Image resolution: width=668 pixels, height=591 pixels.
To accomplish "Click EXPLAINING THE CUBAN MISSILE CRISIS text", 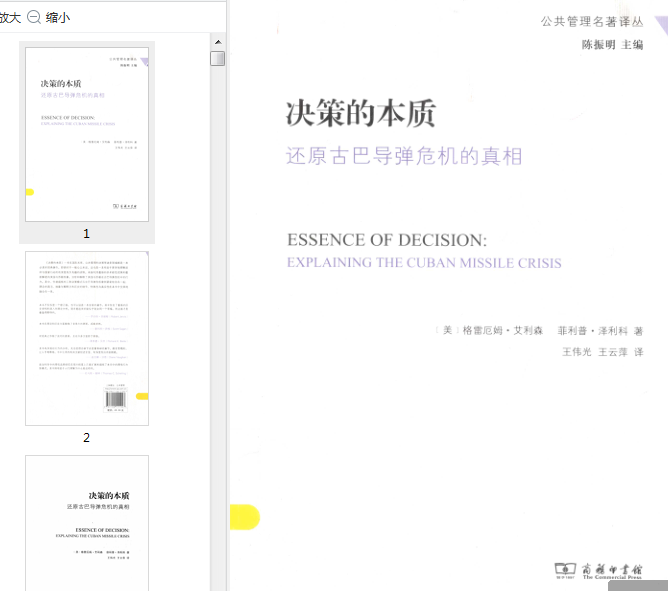I will (x=424, y=262).
